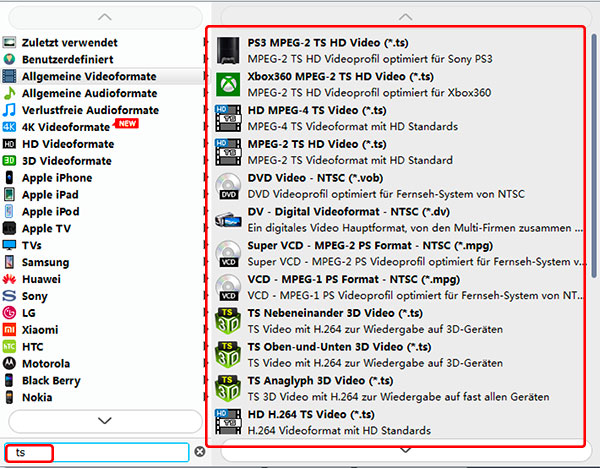Click the Verlustfreie Audioformate blue note icon

9,110
